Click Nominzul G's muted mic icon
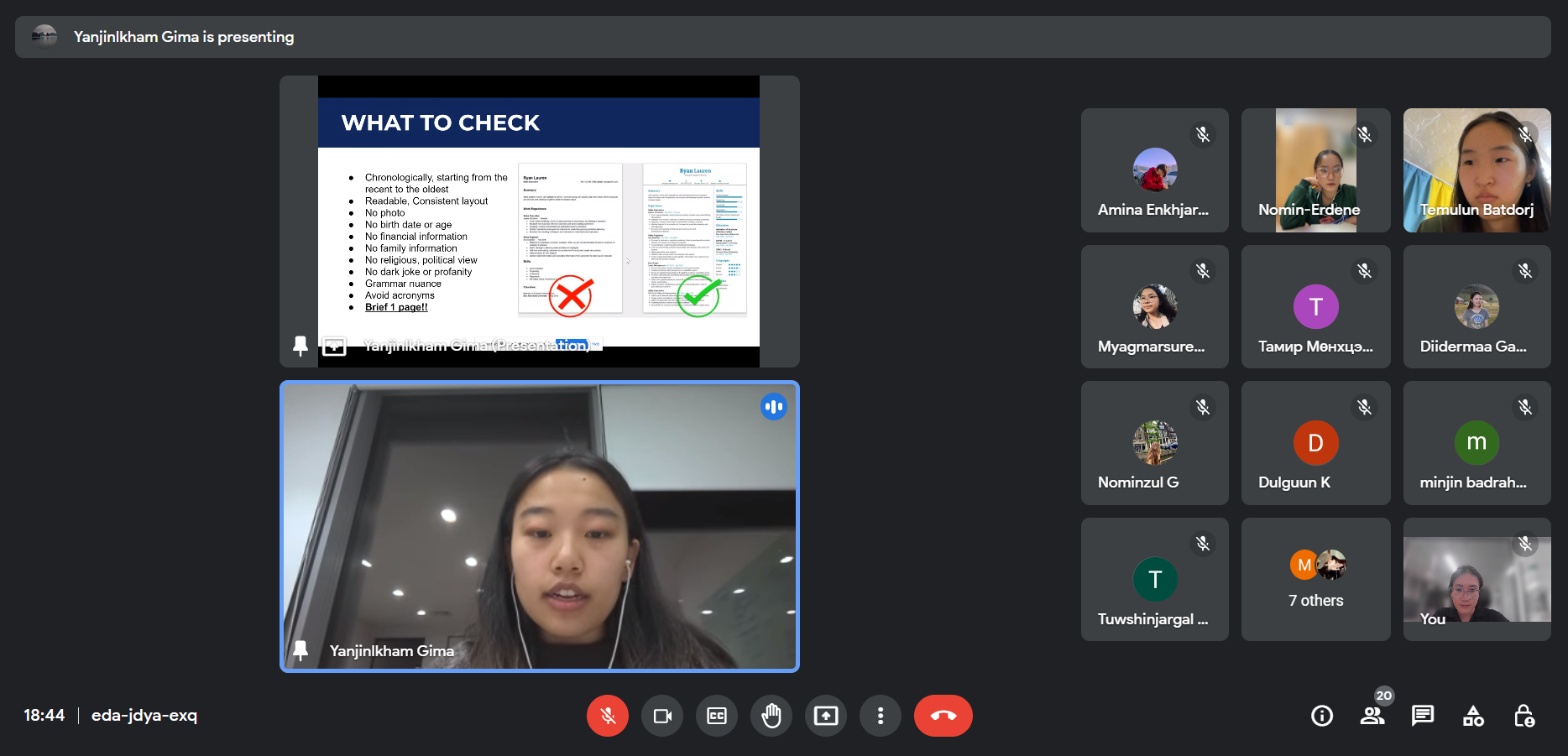The height and width of the screenshot is (756, 1568). tap(1203, 407)
